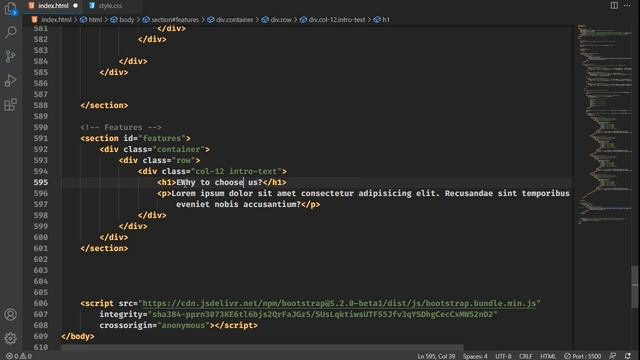The image size is (640, 360).
Task: Click Ln 595, Col 39 status item
Action: click(436, 356)
